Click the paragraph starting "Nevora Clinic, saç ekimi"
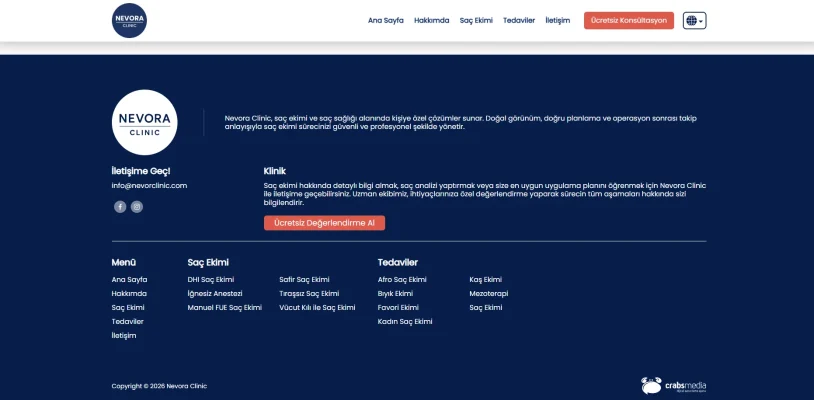 [x=460, y=122]
